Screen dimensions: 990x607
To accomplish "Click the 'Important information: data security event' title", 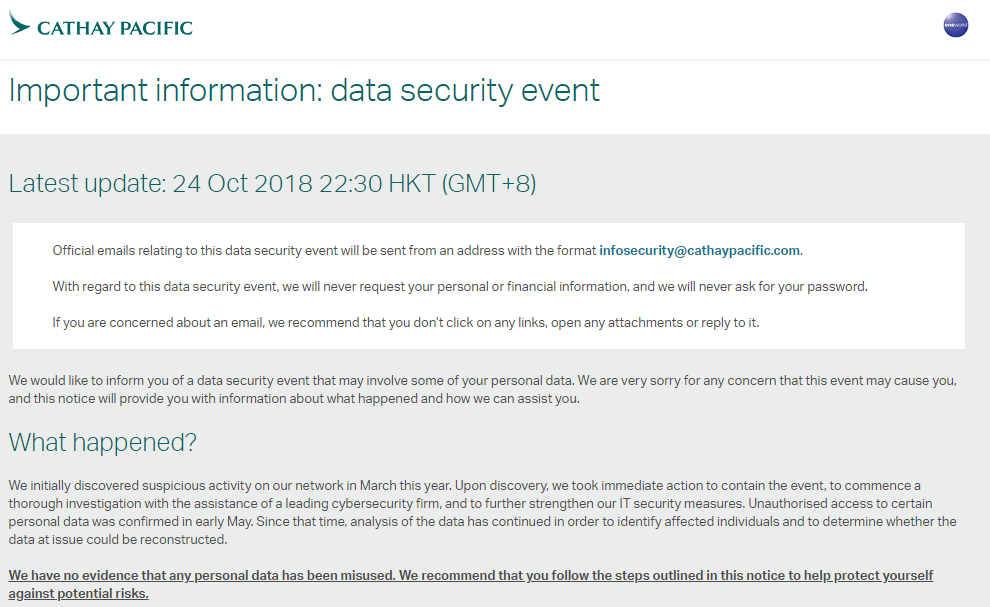I will [304, 90].
